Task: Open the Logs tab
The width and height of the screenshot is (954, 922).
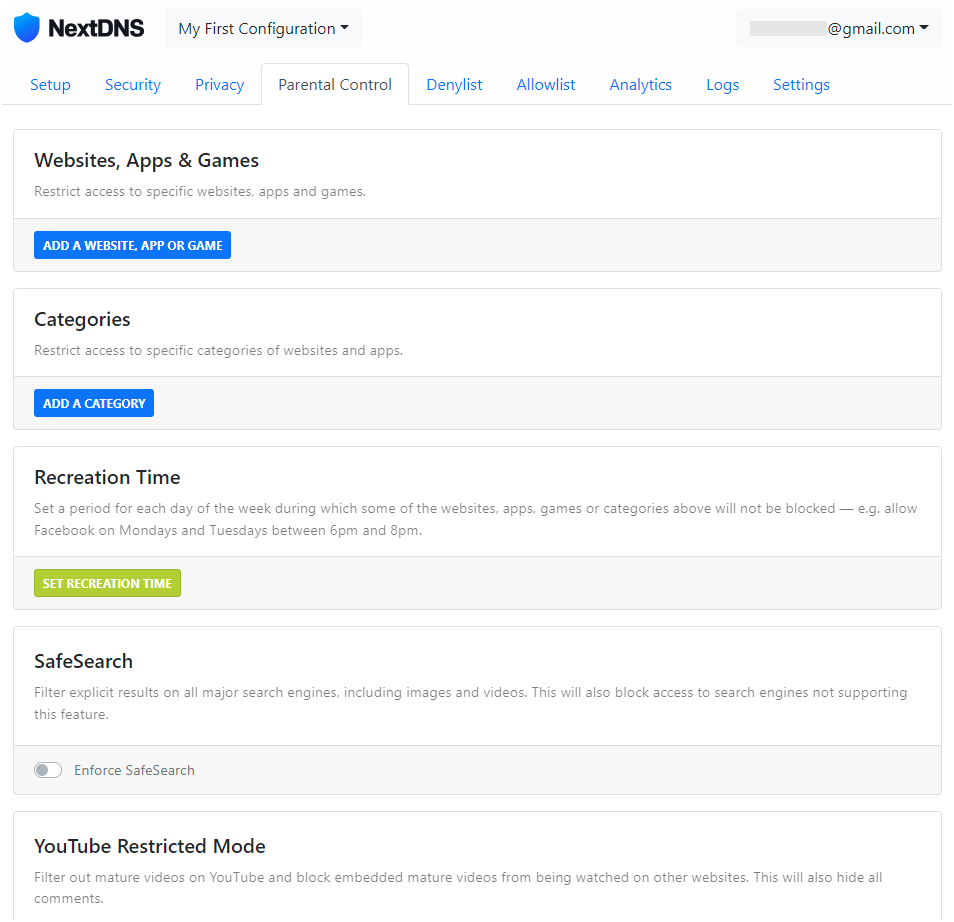Action: tap(722, 85)
